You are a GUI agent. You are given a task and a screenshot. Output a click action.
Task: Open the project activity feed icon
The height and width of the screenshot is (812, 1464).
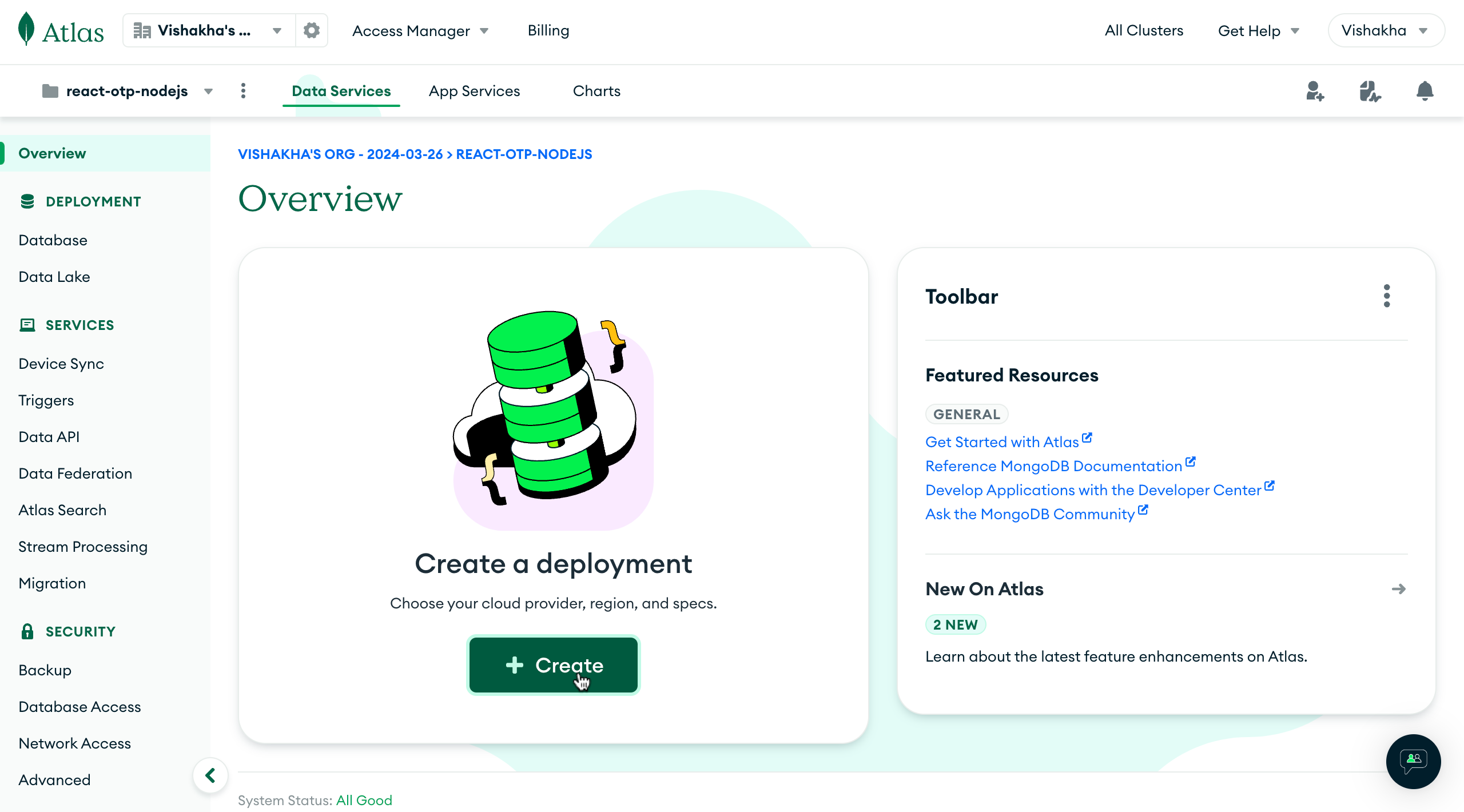pyautogui.click(x=1370, y=91)
